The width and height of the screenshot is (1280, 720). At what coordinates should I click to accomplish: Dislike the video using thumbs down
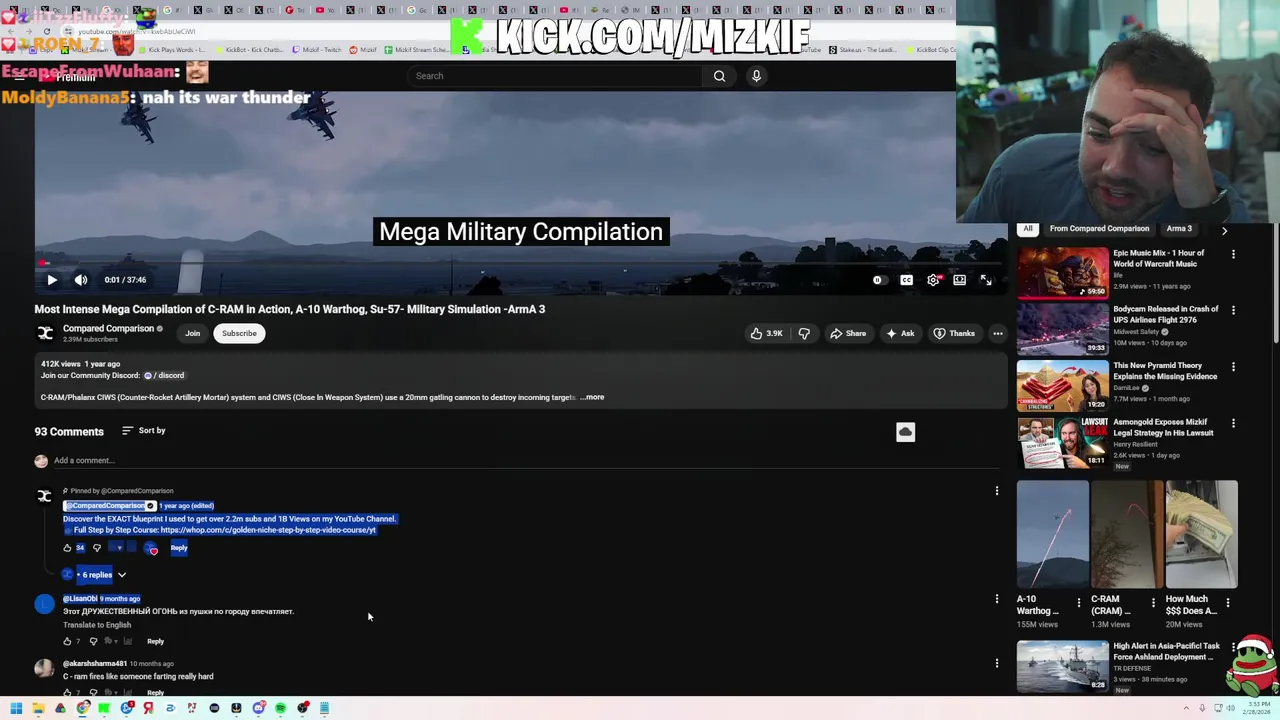tap(804, 333)
